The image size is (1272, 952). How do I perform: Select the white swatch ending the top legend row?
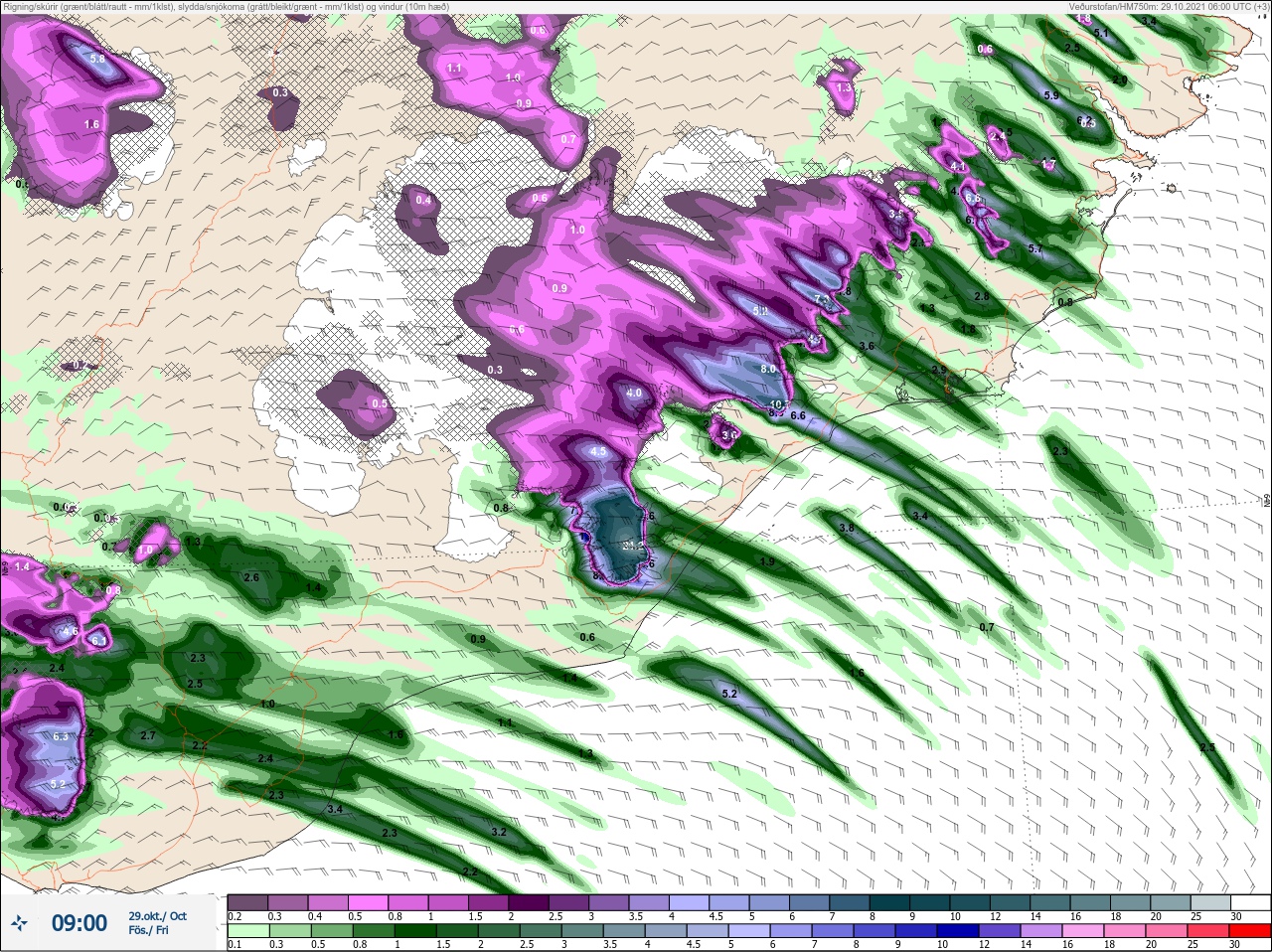[1250, 901]
